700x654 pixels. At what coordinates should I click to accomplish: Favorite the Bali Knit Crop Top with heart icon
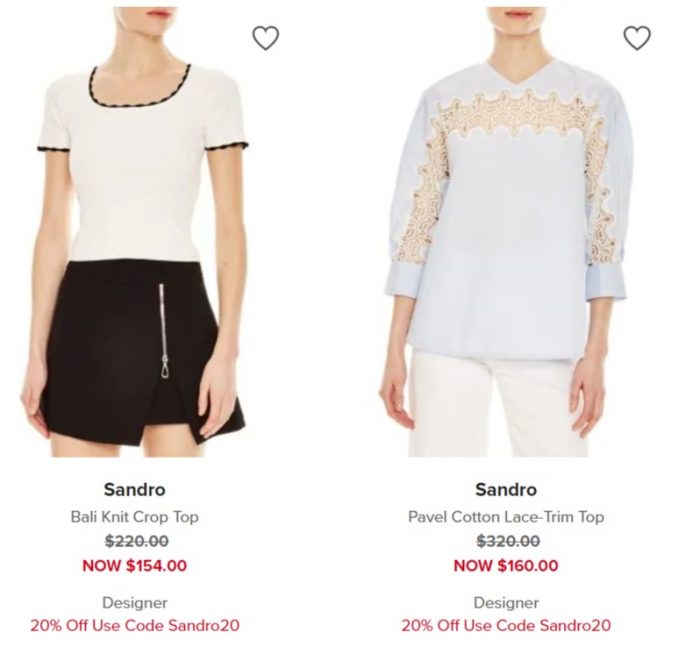click(266, 38)
